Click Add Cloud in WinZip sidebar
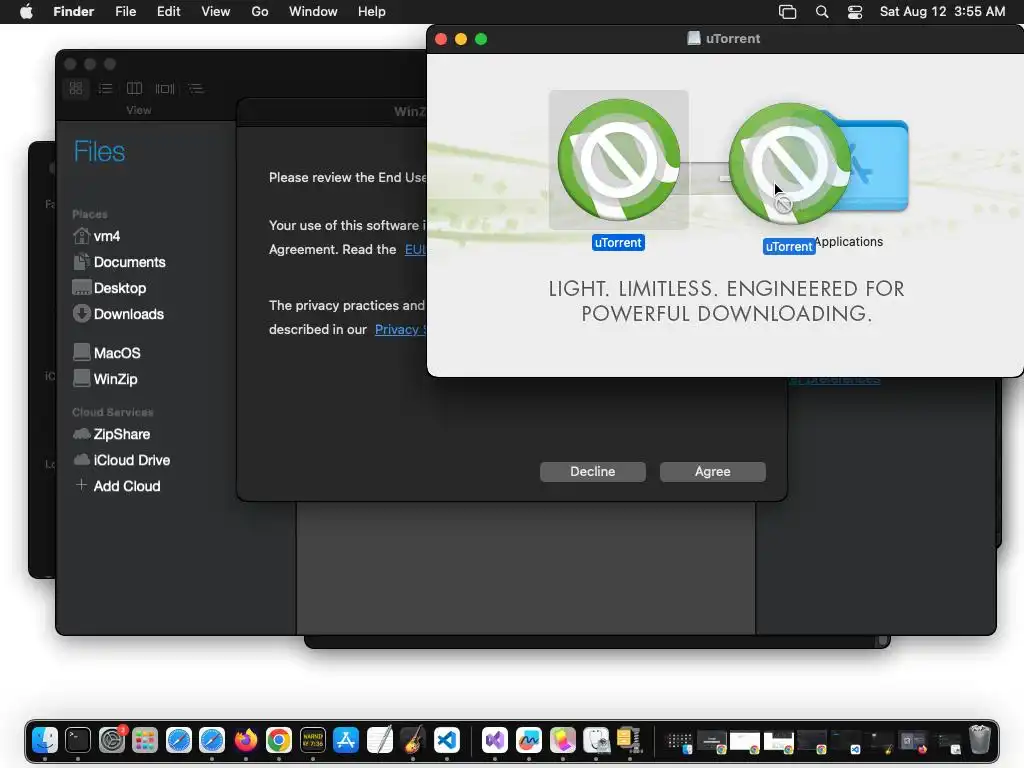Image resolution: width=1024 pixels, height=768 pixels. pyautogui.click(x=118, y=486)
